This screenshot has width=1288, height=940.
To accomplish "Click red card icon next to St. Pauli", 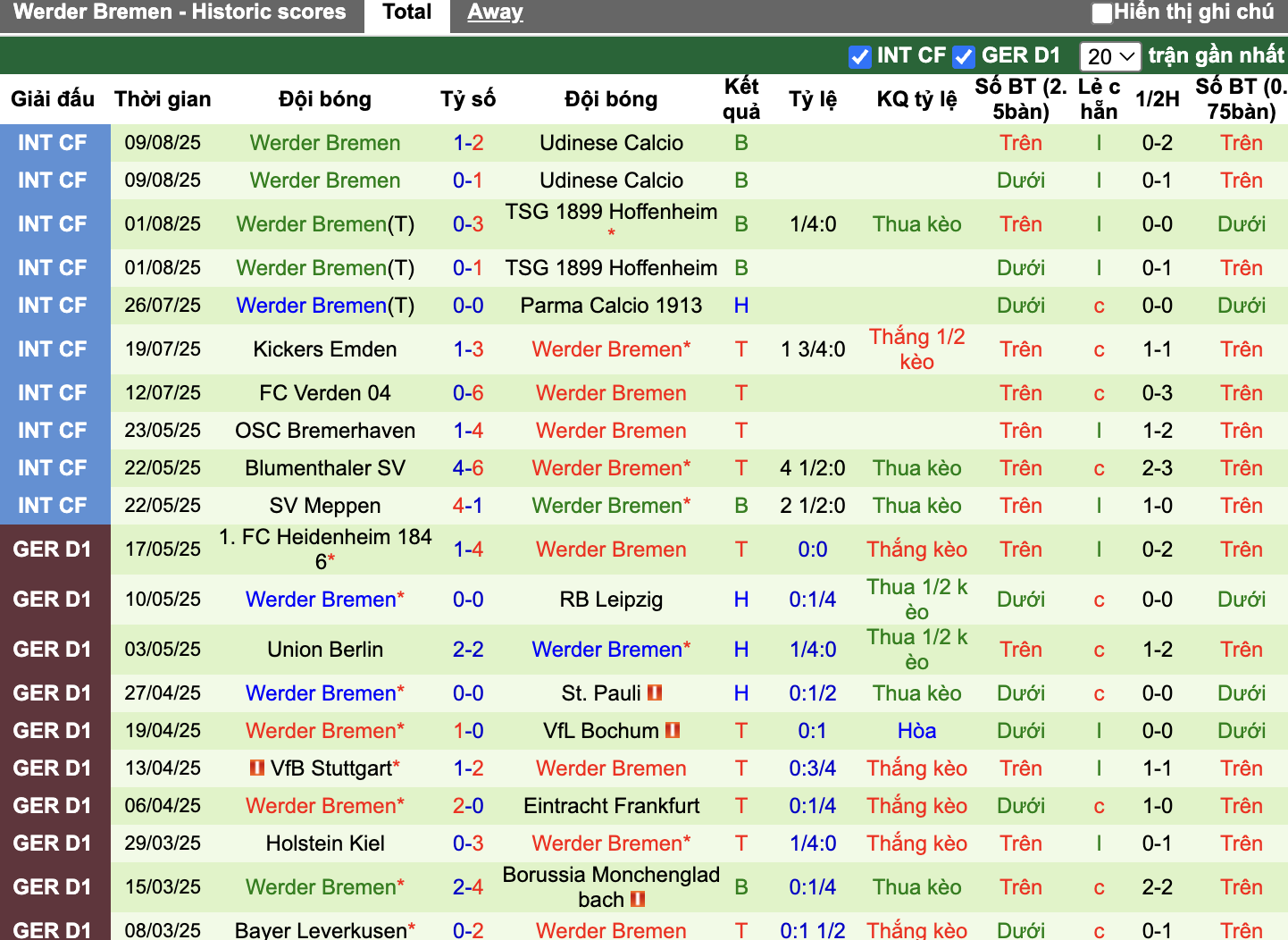I will (x=655, y=692).
